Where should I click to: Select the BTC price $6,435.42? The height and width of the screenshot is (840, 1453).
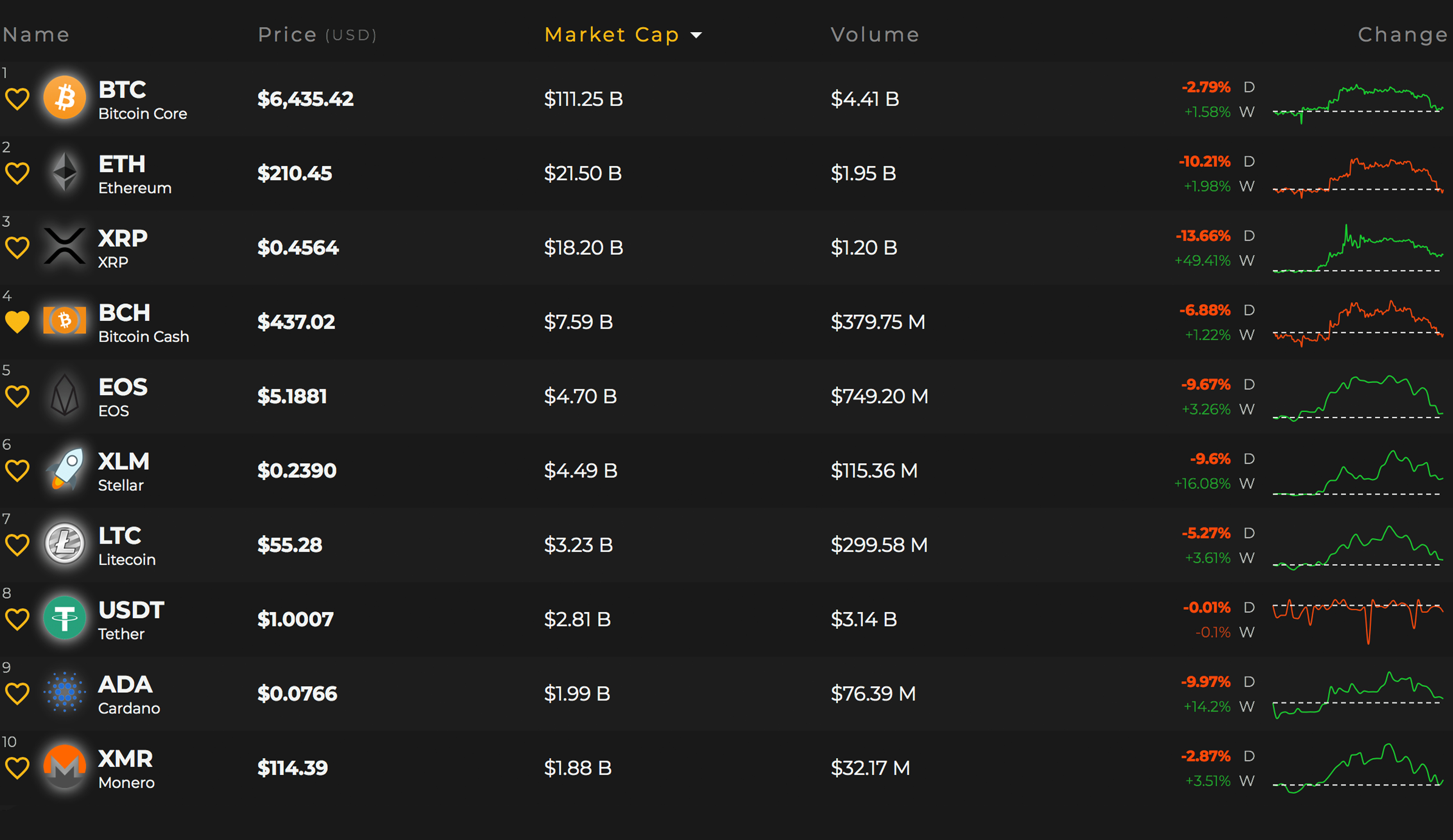pos(305,99)
